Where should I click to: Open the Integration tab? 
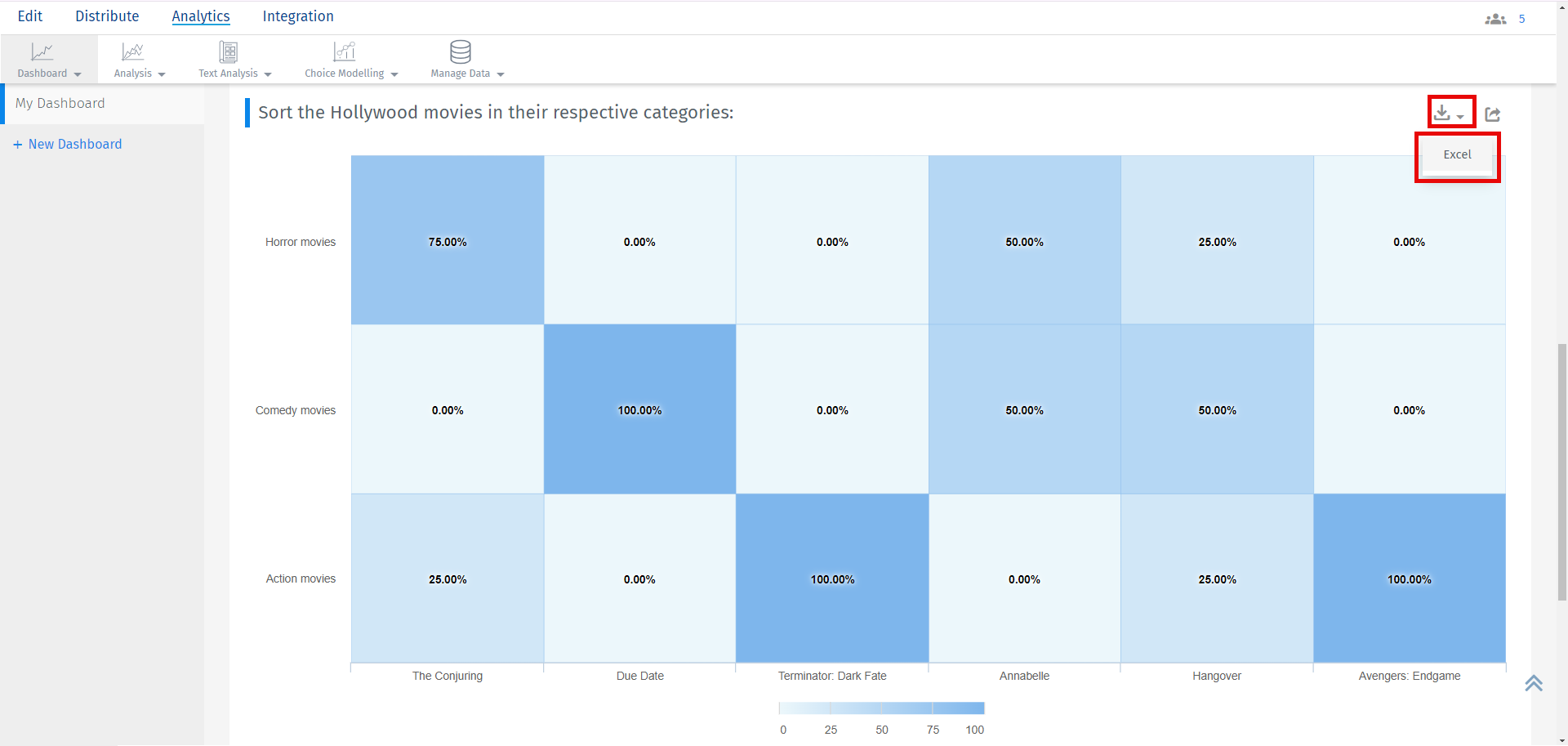coord(297,16)
